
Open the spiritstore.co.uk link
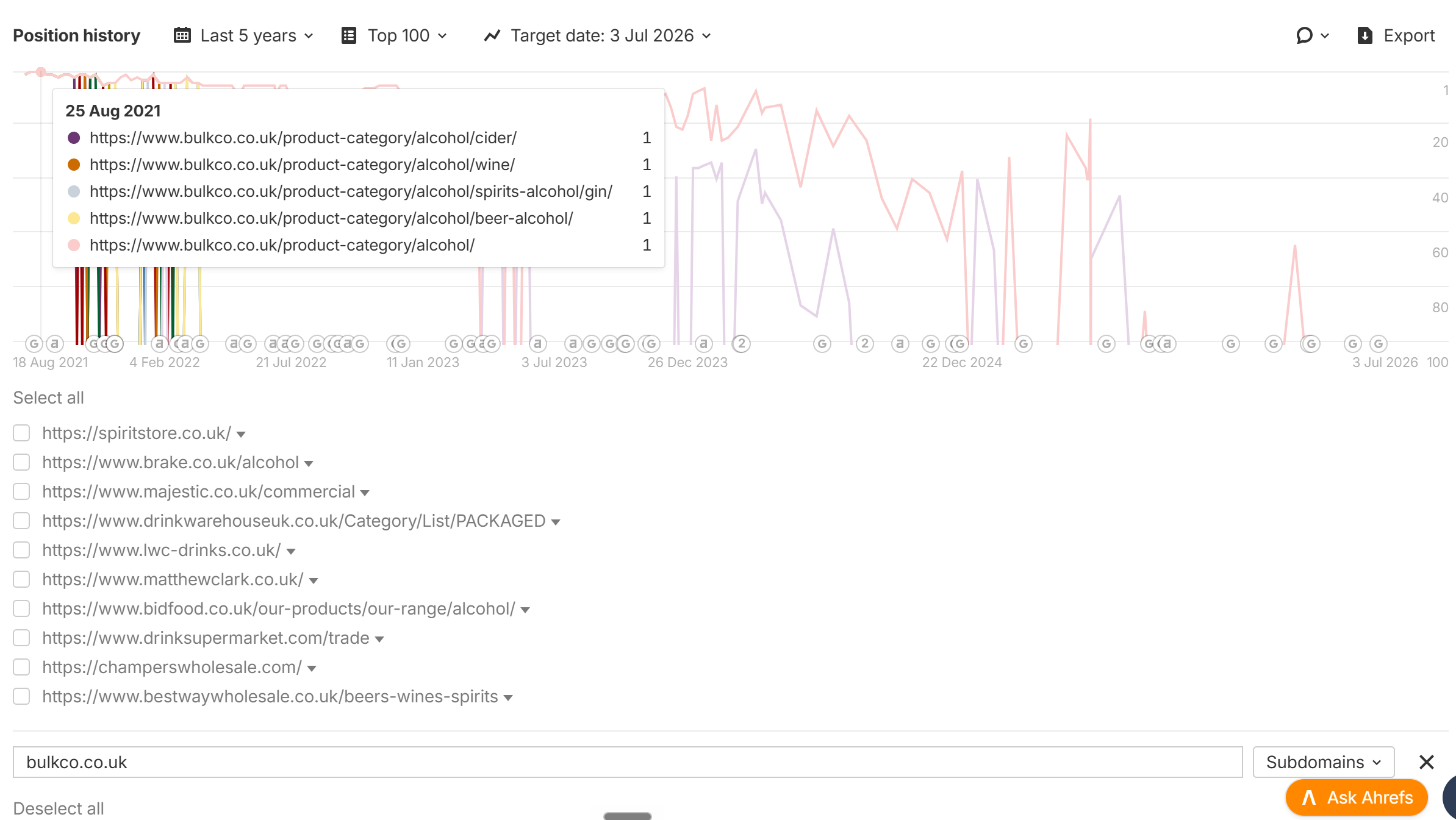coord(137,433)
